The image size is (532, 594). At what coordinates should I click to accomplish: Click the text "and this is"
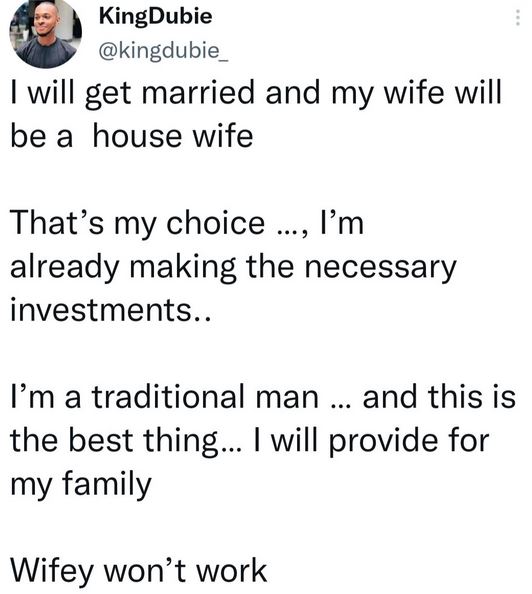click(x=439, y=397)
